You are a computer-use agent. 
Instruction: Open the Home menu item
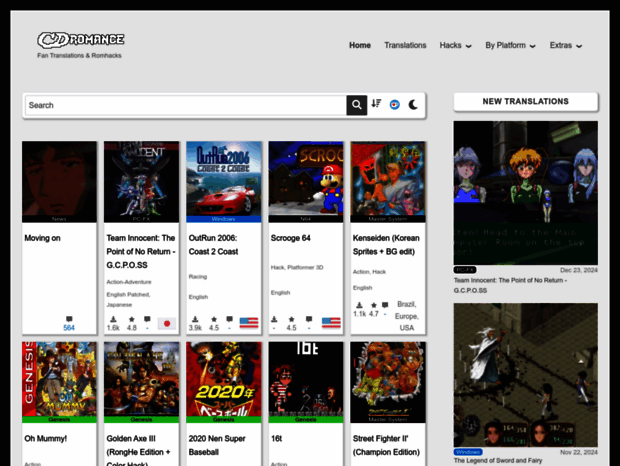tap(360, 45)
